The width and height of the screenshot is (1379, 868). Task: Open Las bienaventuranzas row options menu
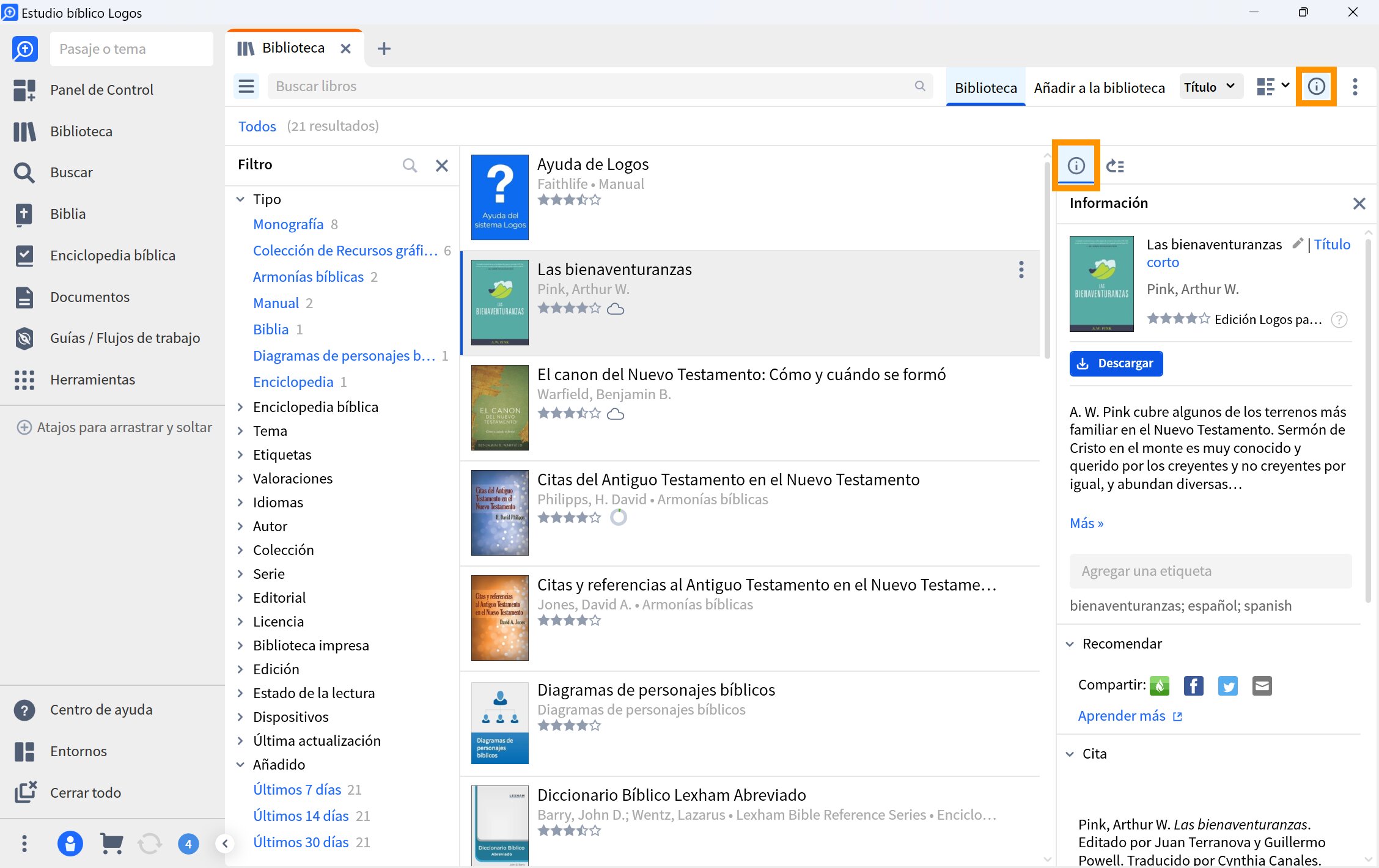coord(1021,270)
